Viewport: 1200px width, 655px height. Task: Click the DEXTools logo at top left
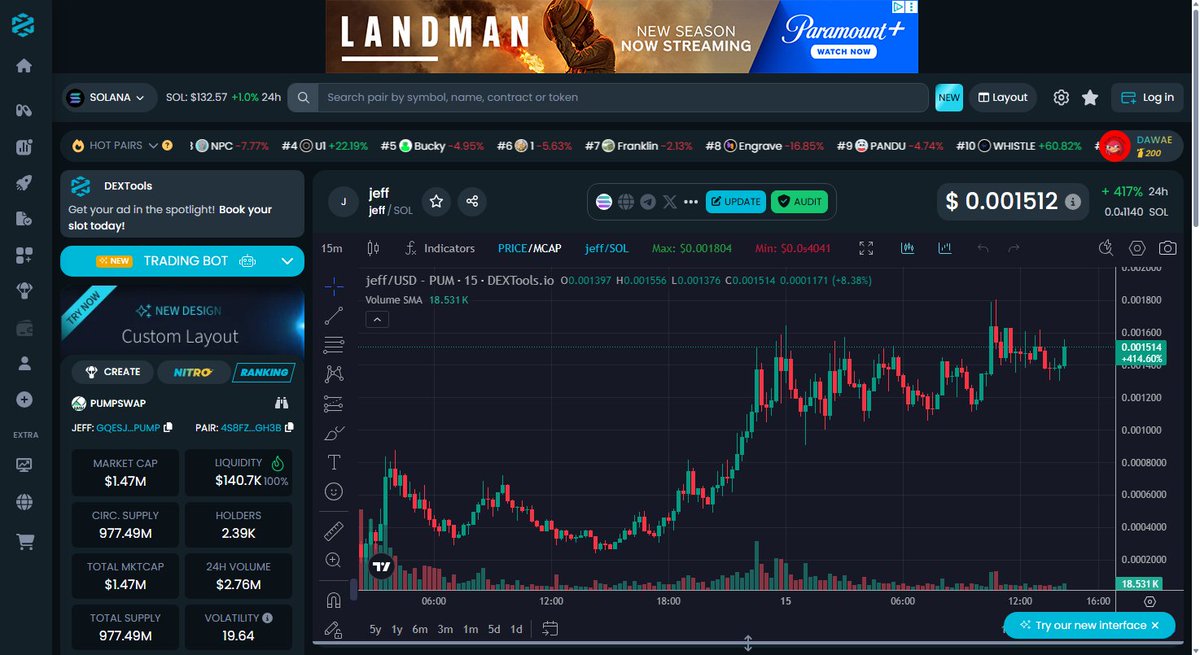point(24,25)
